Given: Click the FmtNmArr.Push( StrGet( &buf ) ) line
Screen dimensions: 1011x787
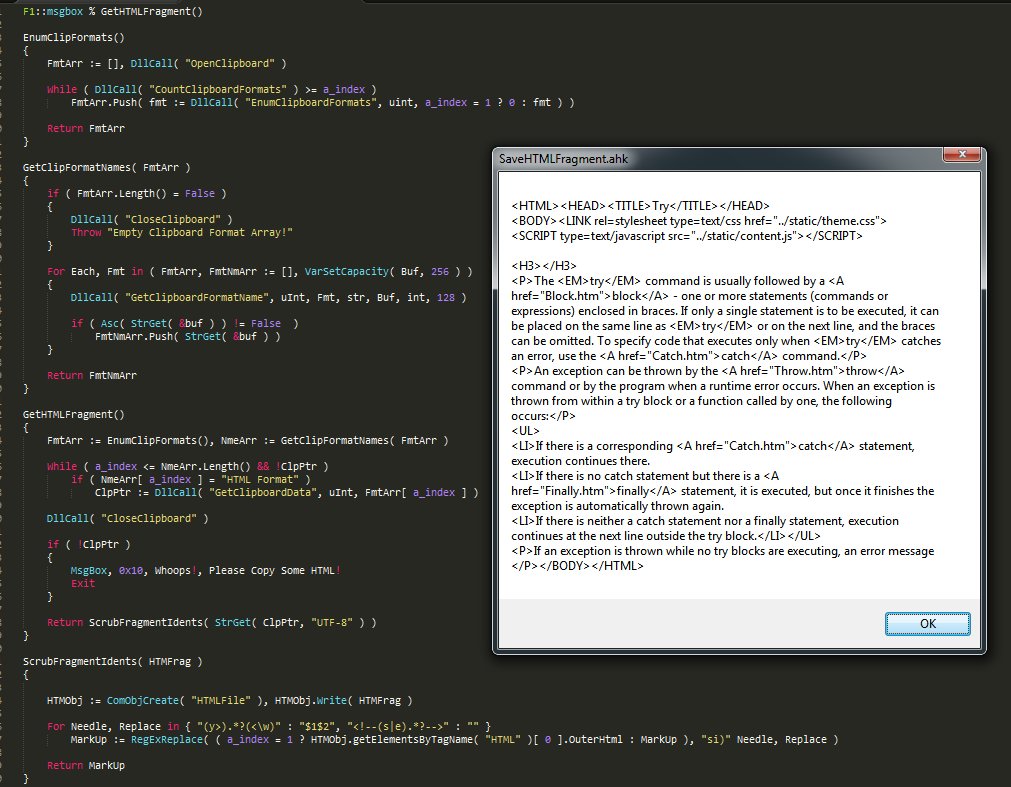Looking at the screenshot, I should [188, 336].
